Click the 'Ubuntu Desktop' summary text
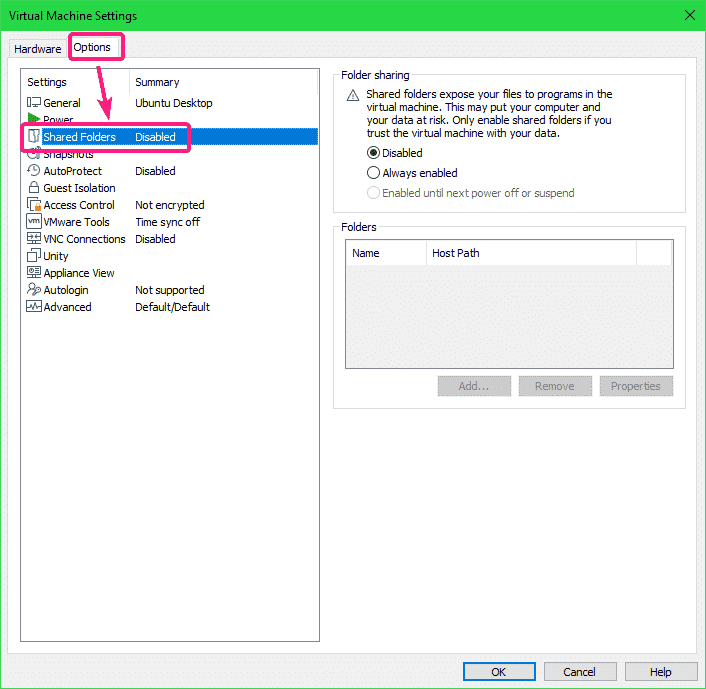This screenshot has height=689, width=706. pyautogui.click(x=174, y=103)
